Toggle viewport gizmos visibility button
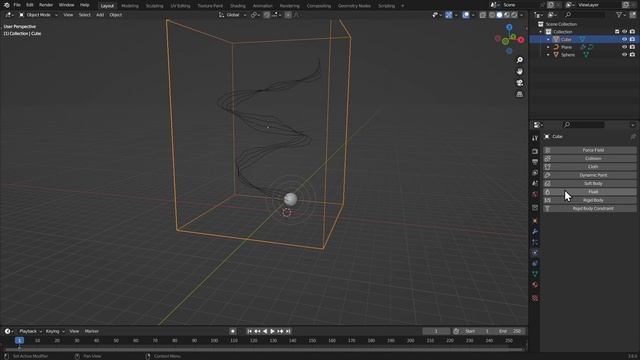This screenshot has width=640, height=360. [x=449, y=15]
